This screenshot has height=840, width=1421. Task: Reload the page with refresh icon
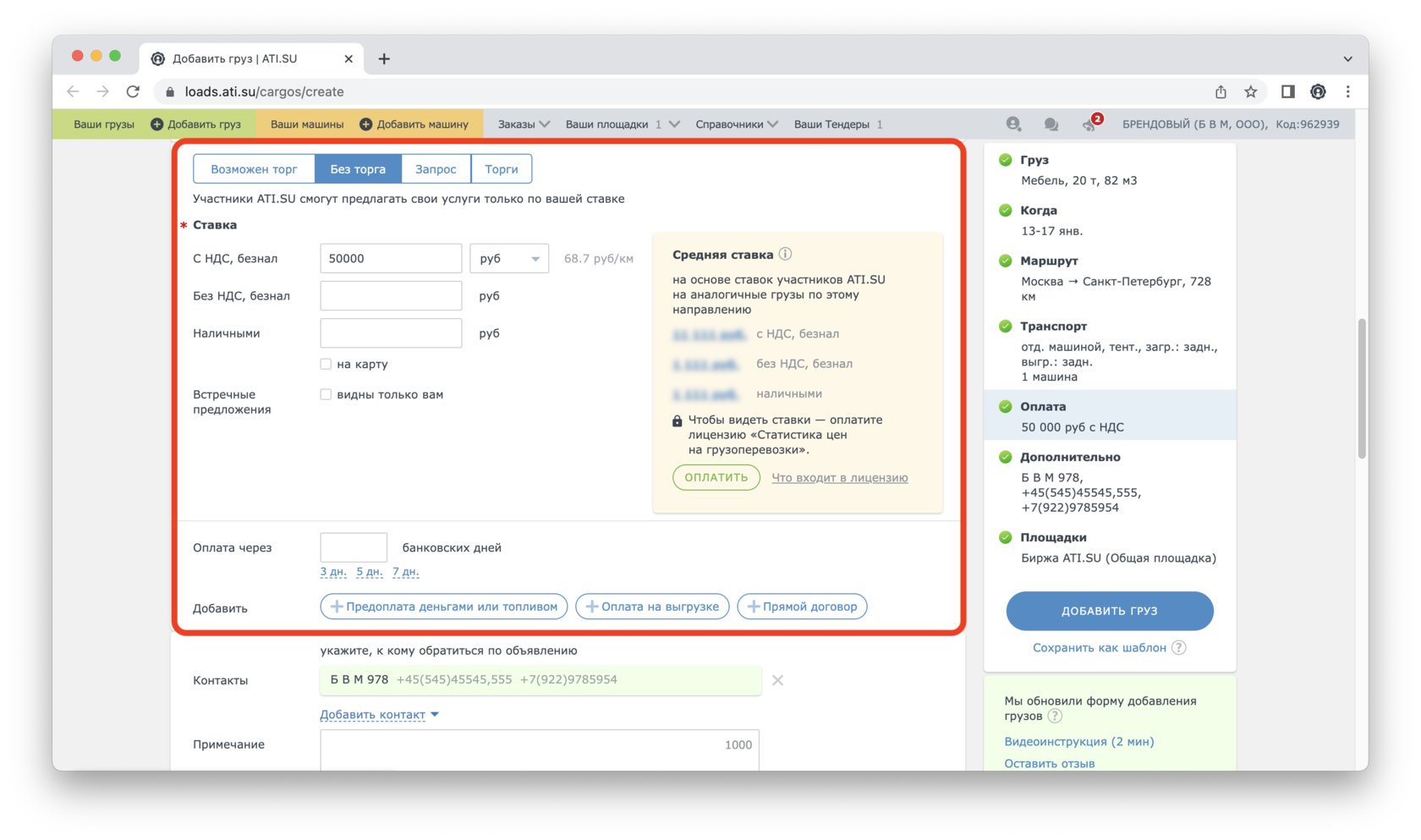(133, 91)
